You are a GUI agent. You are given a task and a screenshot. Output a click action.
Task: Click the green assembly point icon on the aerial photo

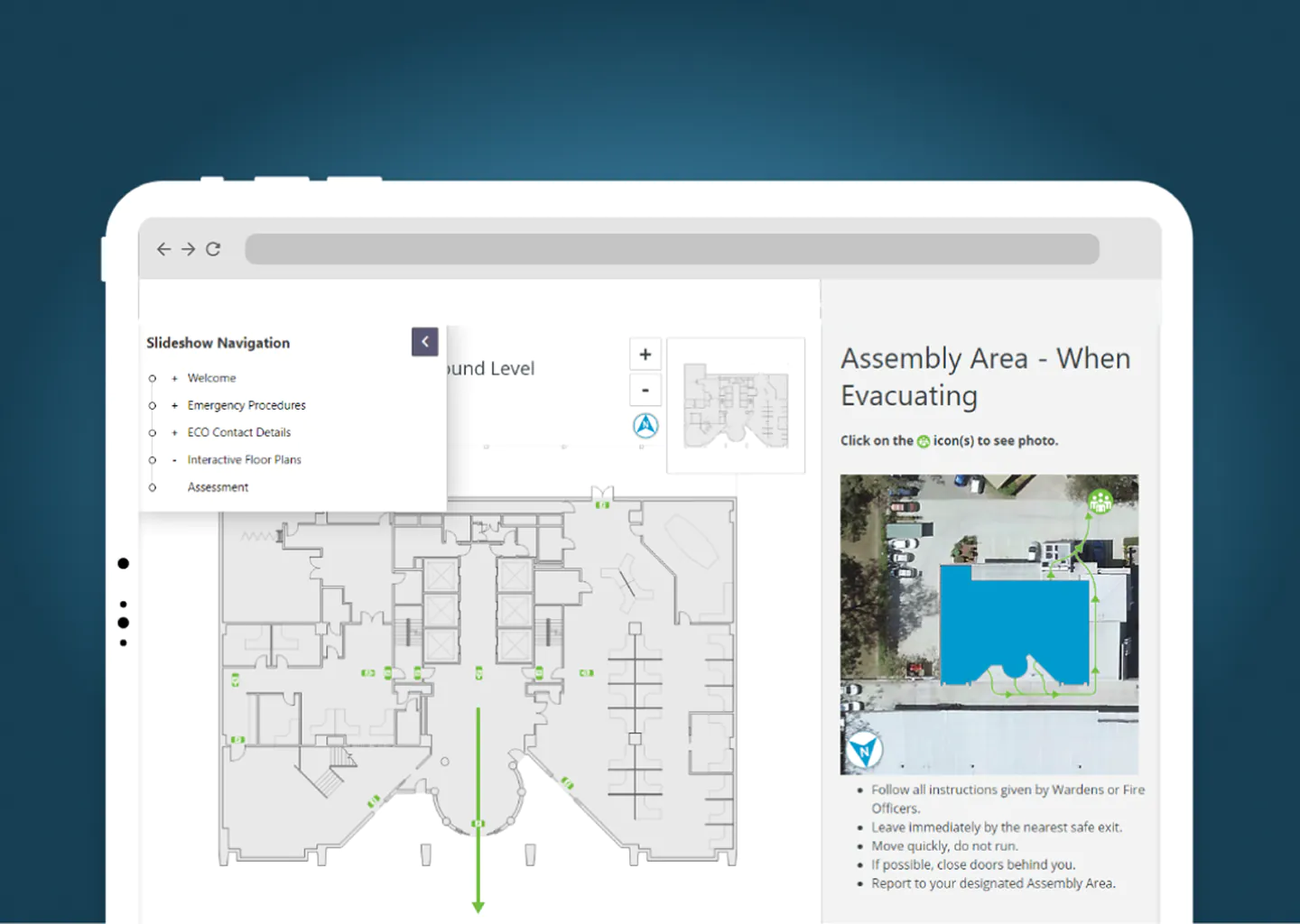coord(1100,499)
